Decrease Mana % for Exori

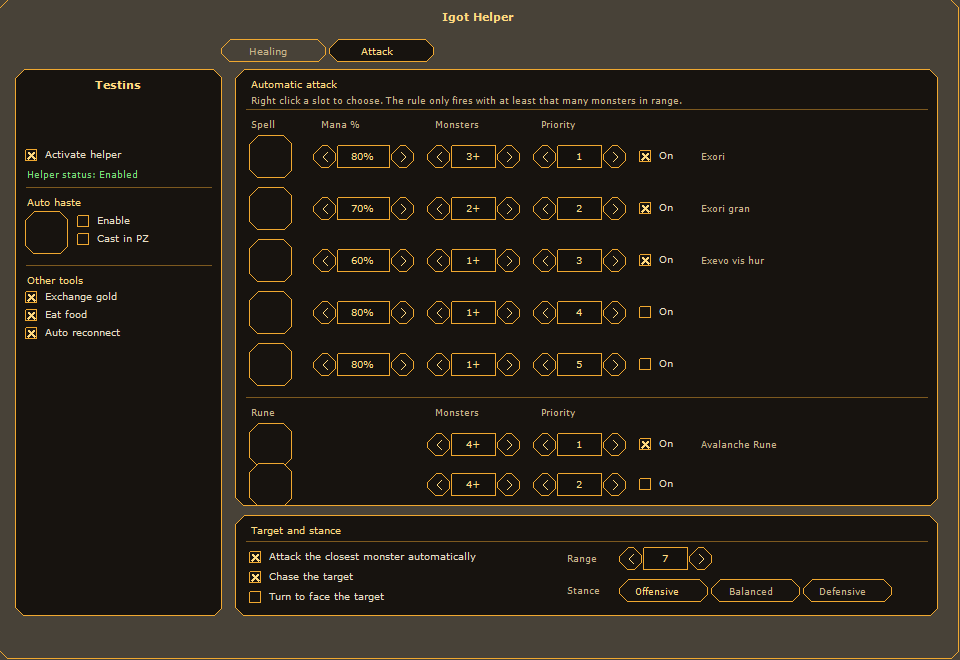tap(324, 157)
